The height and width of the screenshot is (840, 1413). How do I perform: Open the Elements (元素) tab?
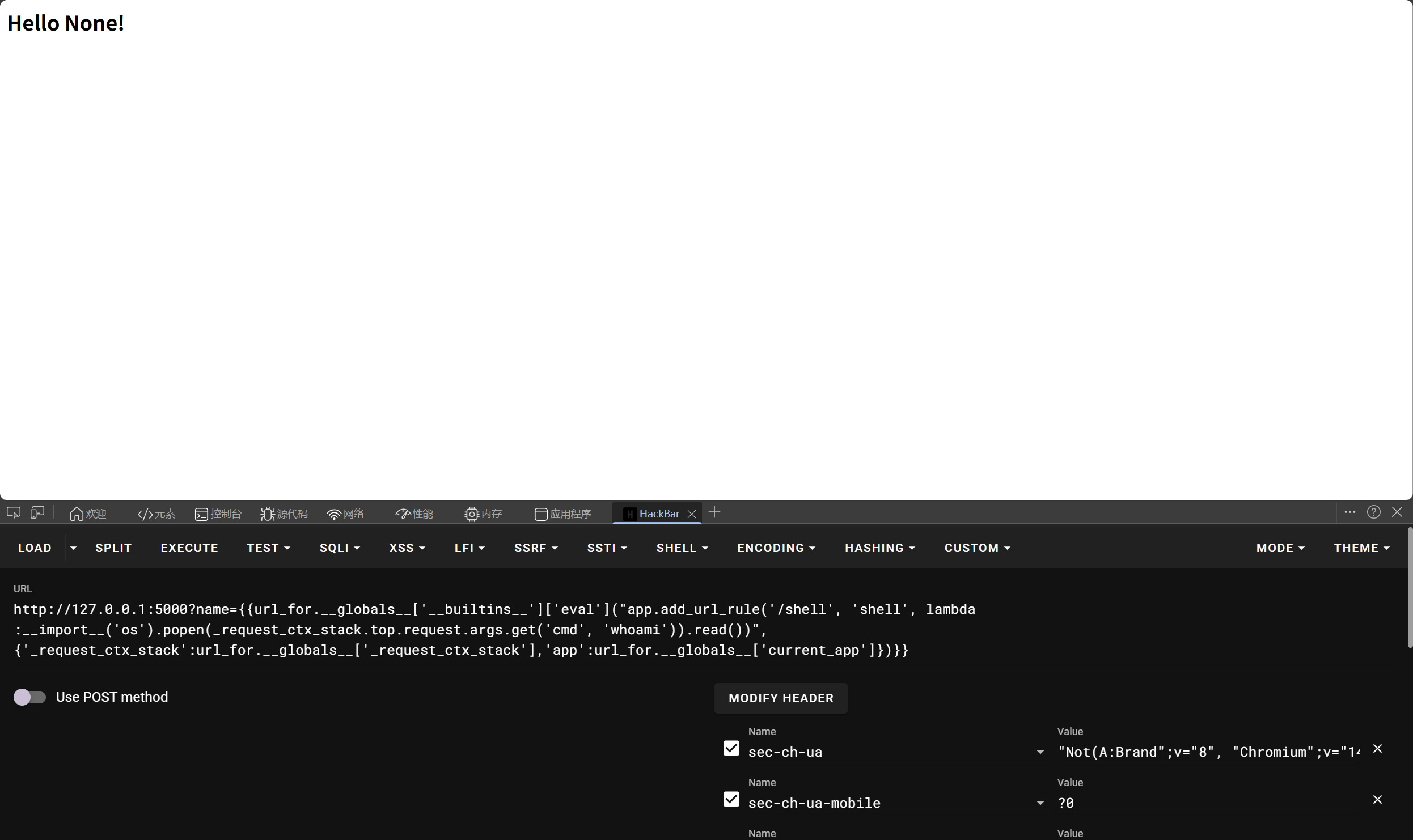click(x=156, y=514)
